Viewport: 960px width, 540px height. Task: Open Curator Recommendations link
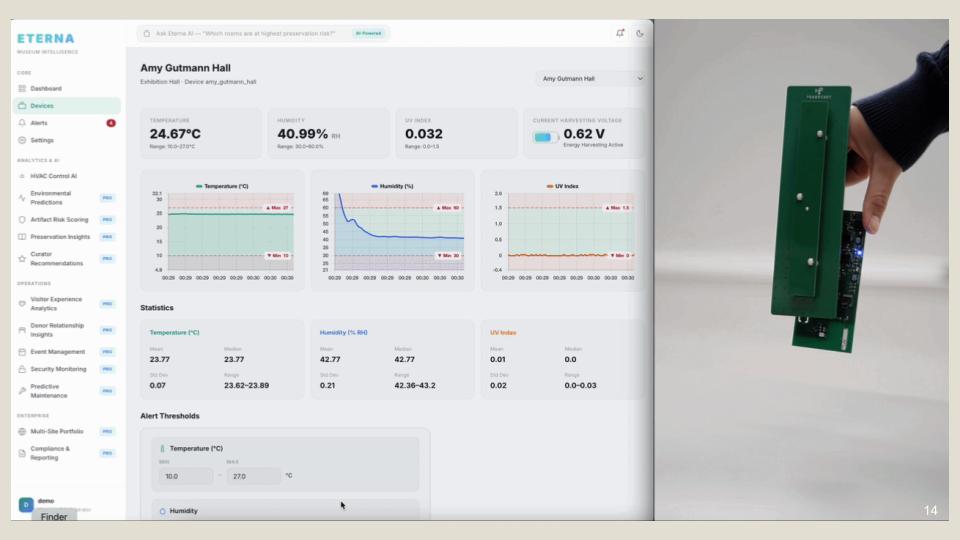point(56,258)
